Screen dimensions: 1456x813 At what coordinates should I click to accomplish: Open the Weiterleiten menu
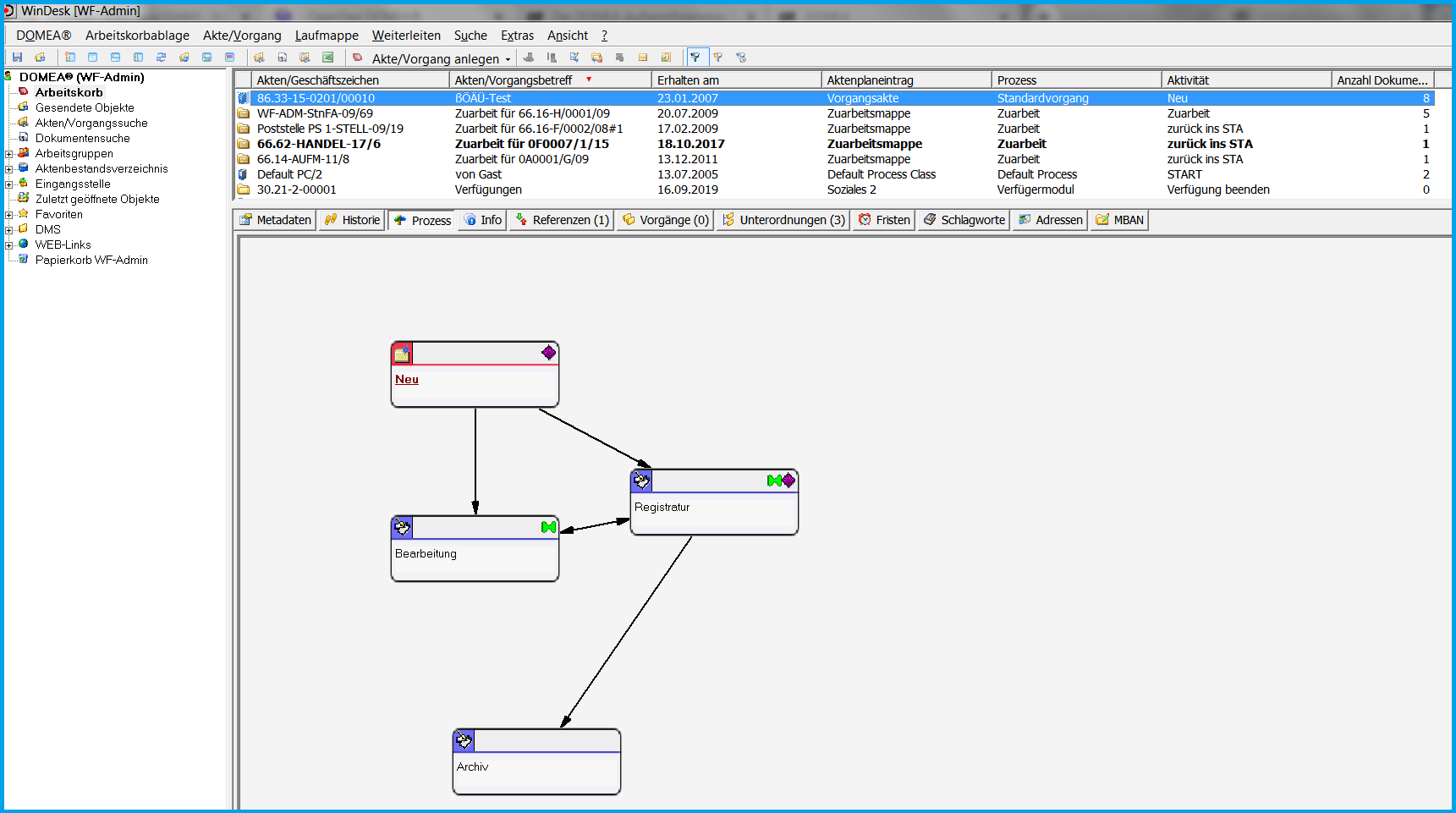pos(406,36)
